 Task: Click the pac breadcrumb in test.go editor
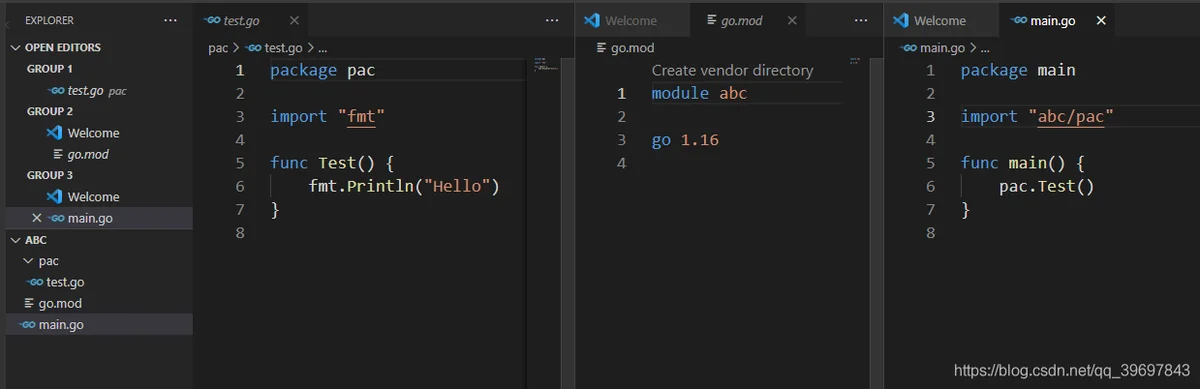218,47
